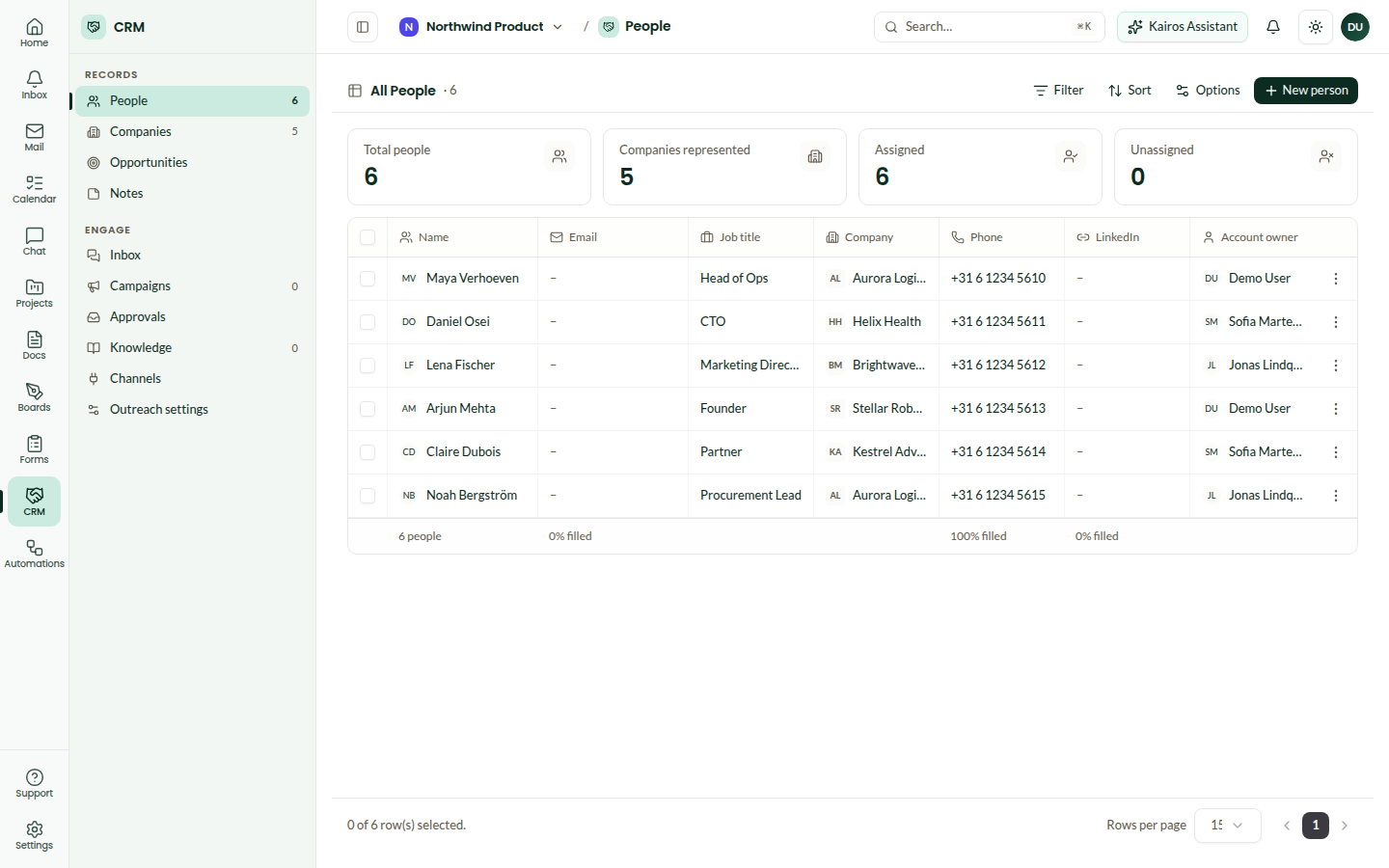Open Campaigns in sidebar
The image size is (1389, 868).
(192, 286)
